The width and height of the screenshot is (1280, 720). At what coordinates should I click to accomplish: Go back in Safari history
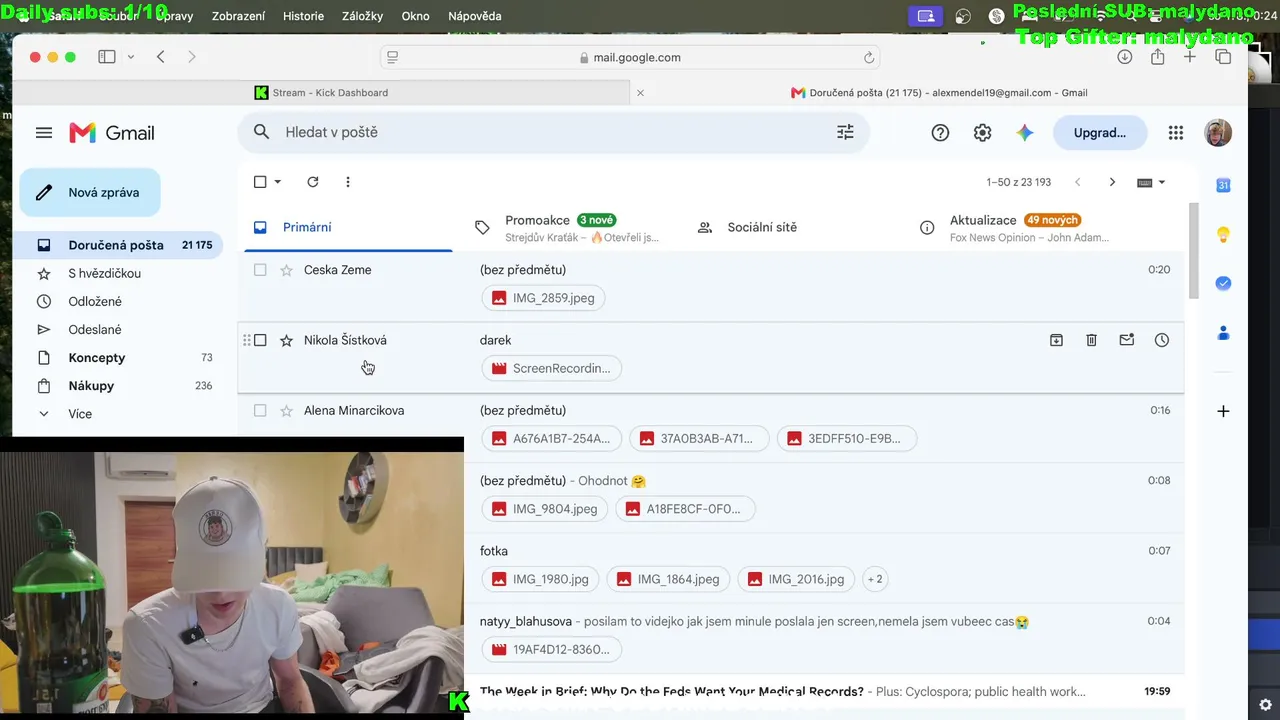click(x=161, y=57)
